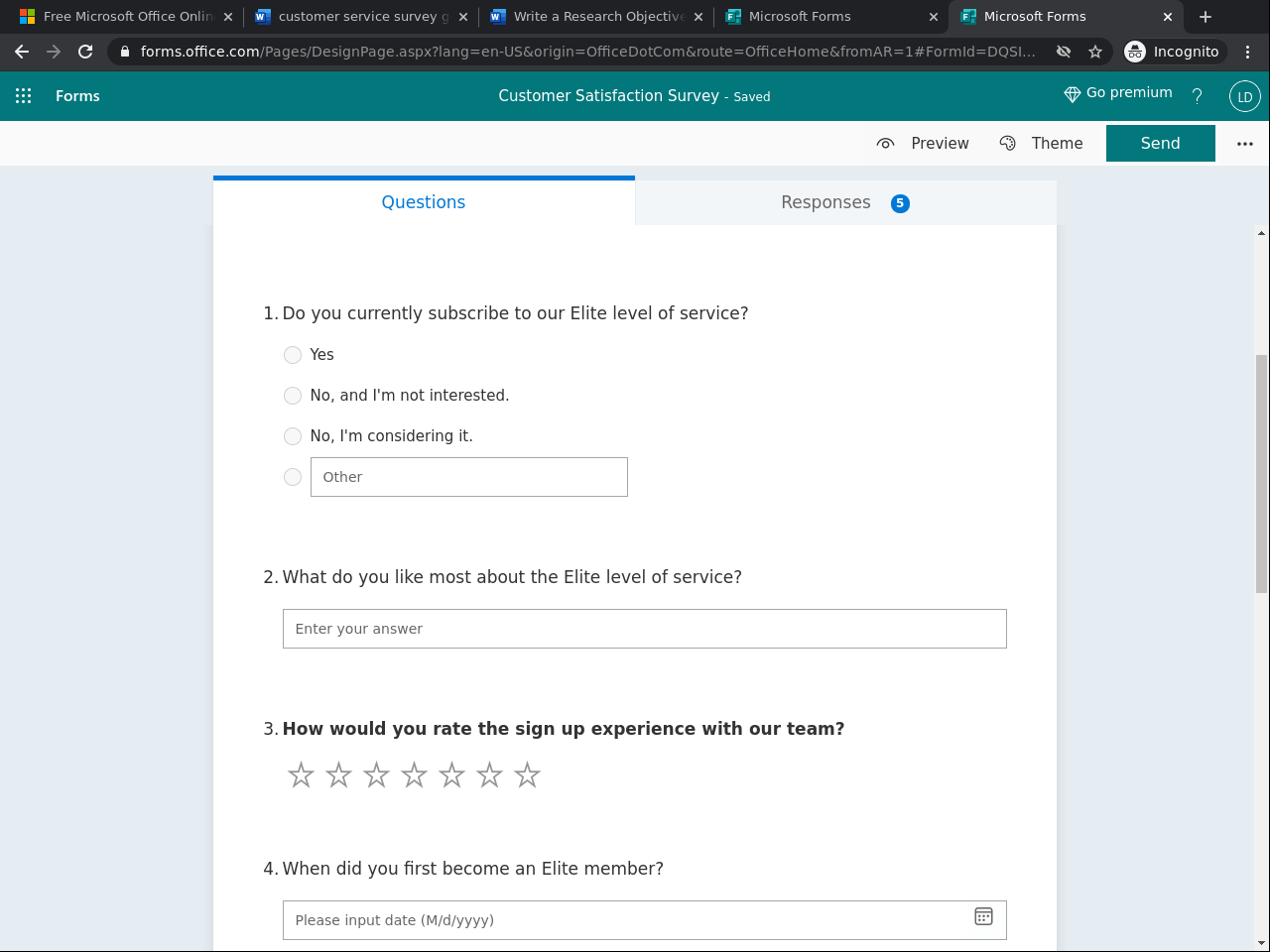This screenshot has height=952, width=1270.
Task: Select "No, I'm considering it." option
Action: (293, 436)
